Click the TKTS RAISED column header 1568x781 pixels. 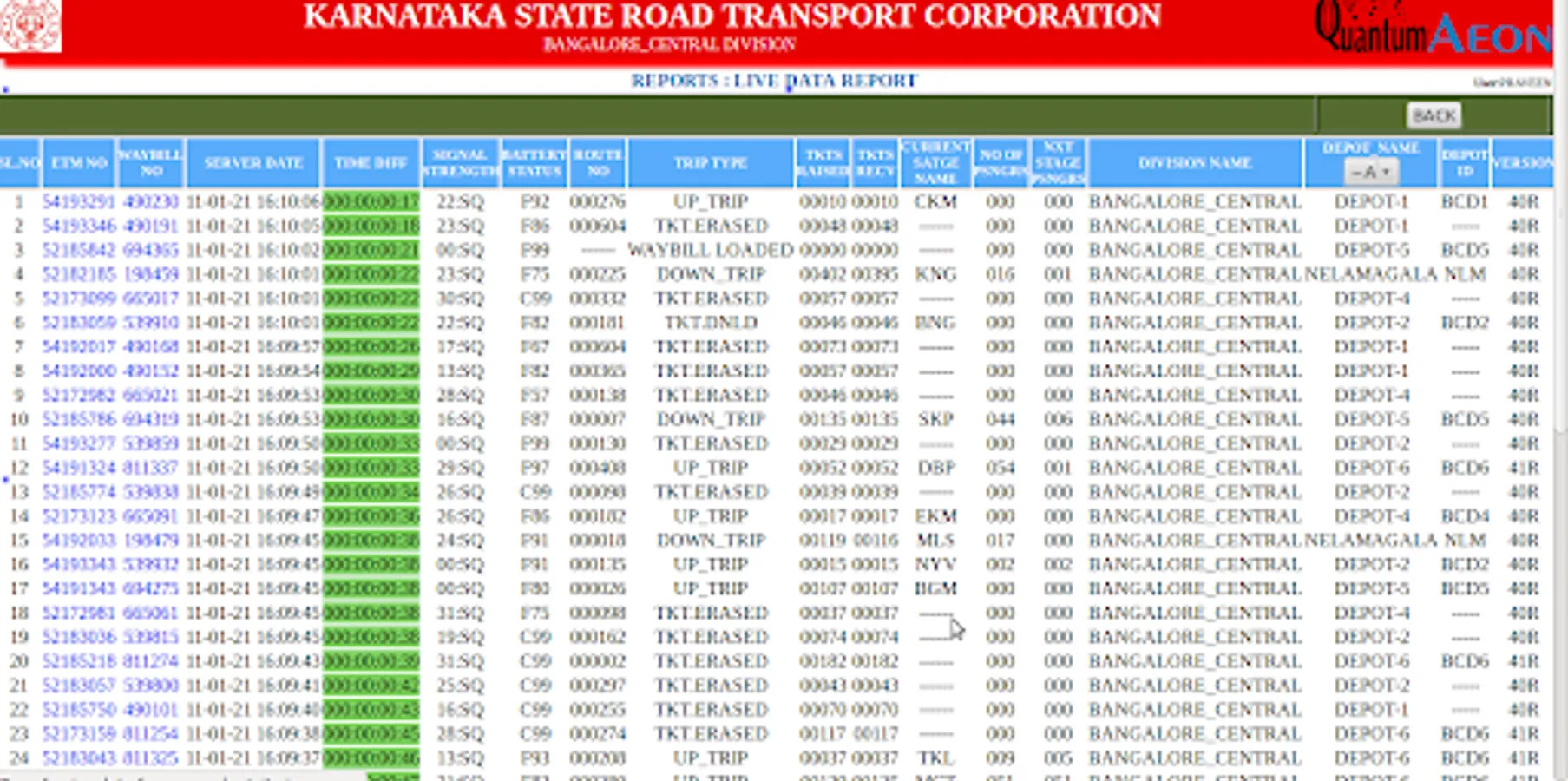(x=823, y=163)
